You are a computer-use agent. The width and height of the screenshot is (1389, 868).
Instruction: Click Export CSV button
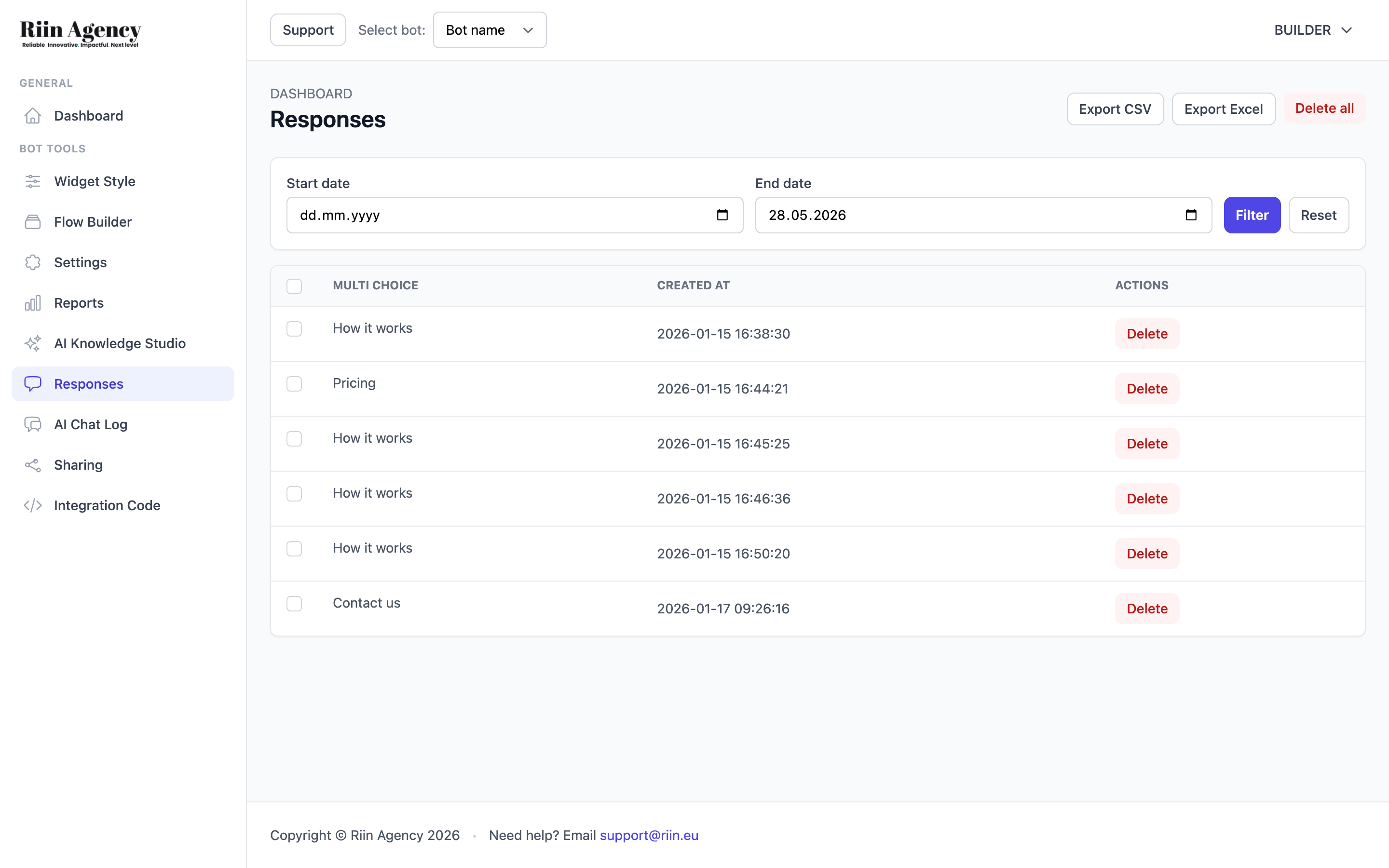pyautogui.click(x=1115, y=109)
